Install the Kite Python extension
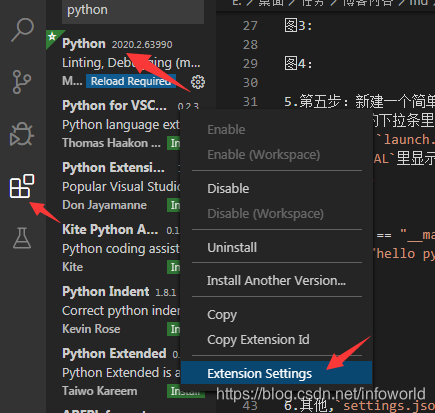 (x=174, y=267)
